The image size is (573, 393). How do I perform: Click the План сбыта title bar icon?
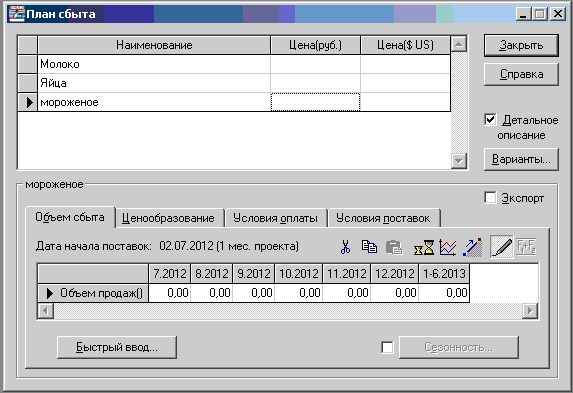(16, 14)
